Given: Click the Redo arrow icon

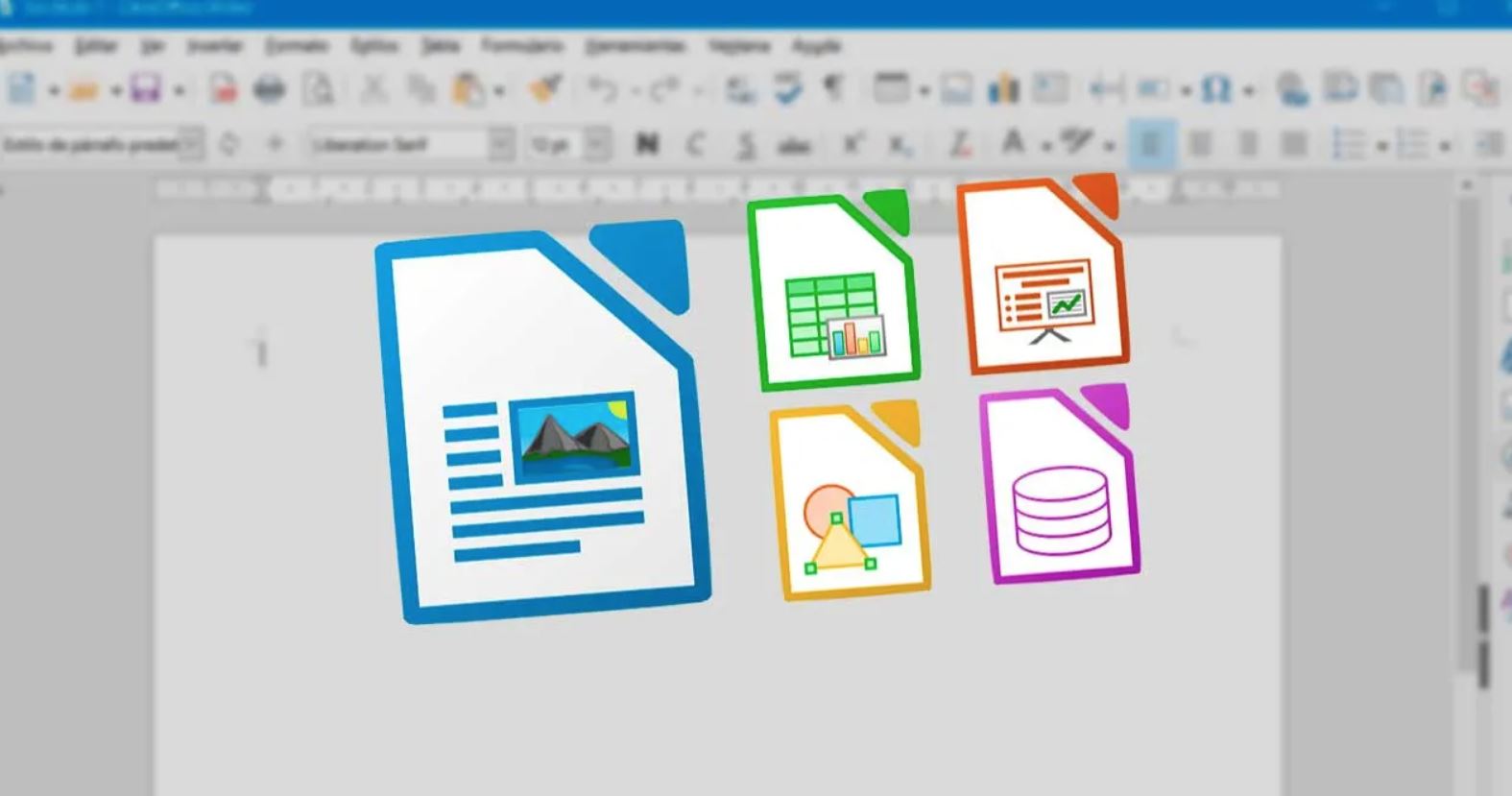Looking at the screenshot, I should click(664, 90).
